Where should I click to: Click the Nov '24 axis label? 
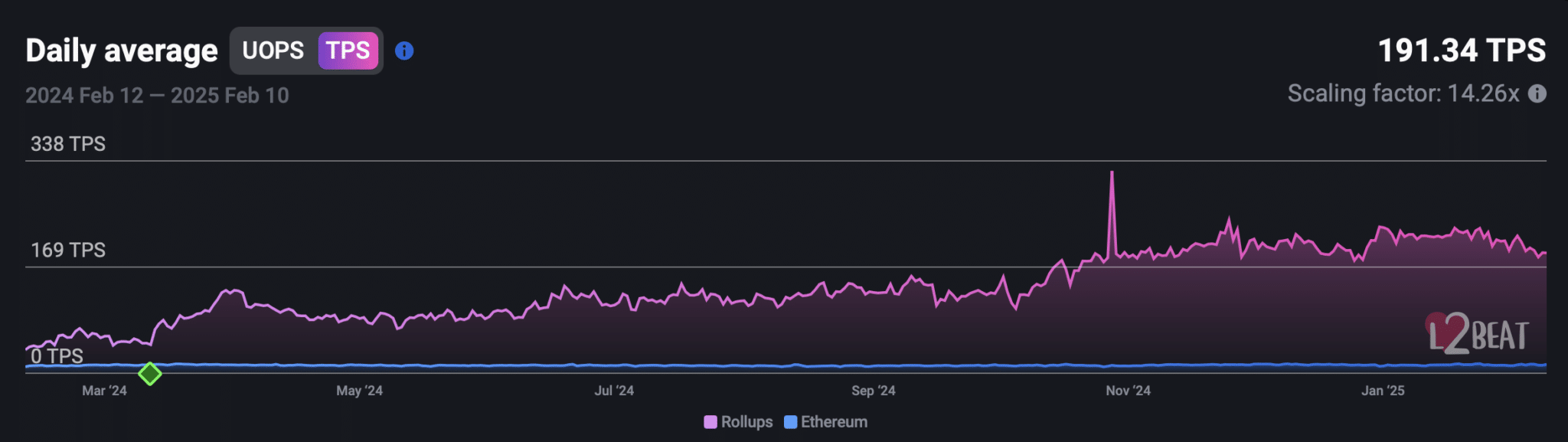click(1128, 391)
